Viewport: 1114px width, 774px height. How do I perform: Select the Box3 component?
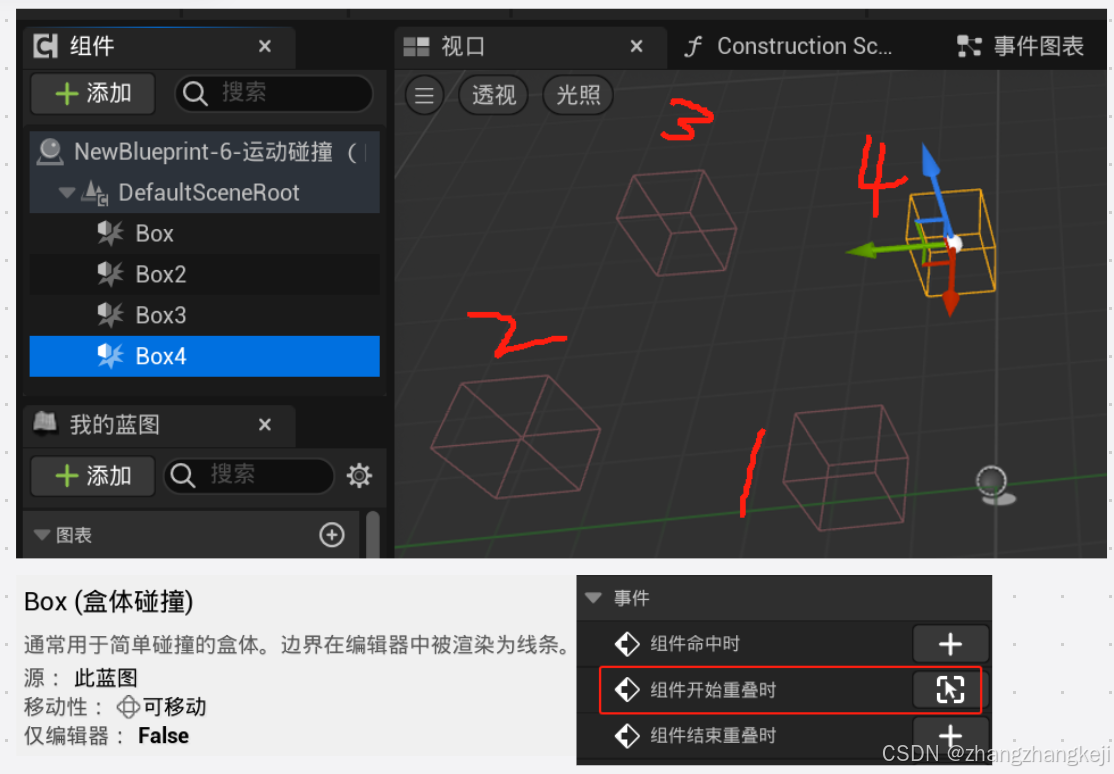pyautogui.click(x=155, y=315)
